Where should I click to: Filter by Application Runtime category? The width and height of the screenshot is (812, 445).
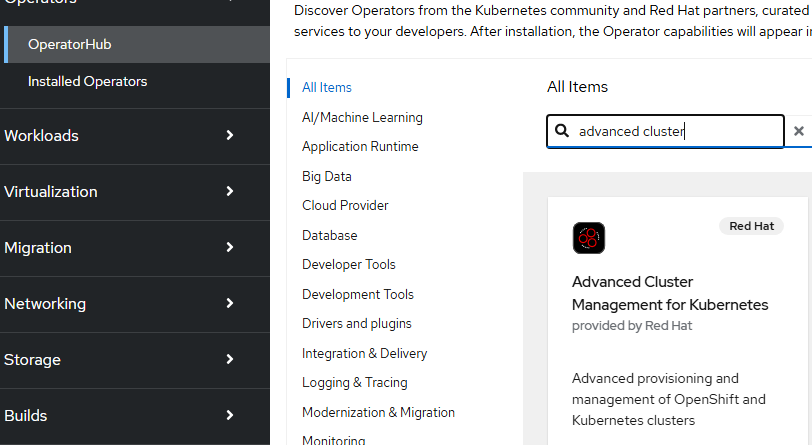point(360,147)
